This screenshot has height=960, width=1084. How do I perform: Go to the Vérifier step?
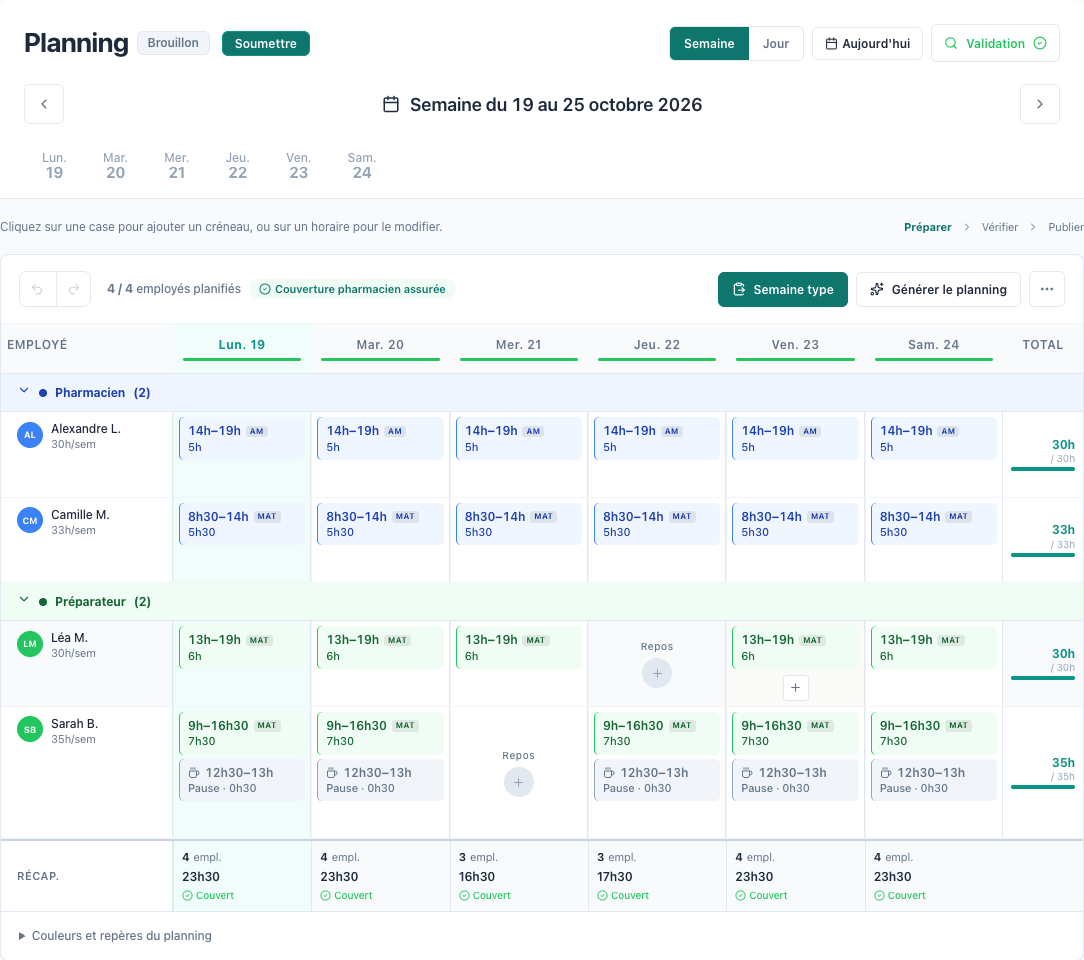(1000, 227)
